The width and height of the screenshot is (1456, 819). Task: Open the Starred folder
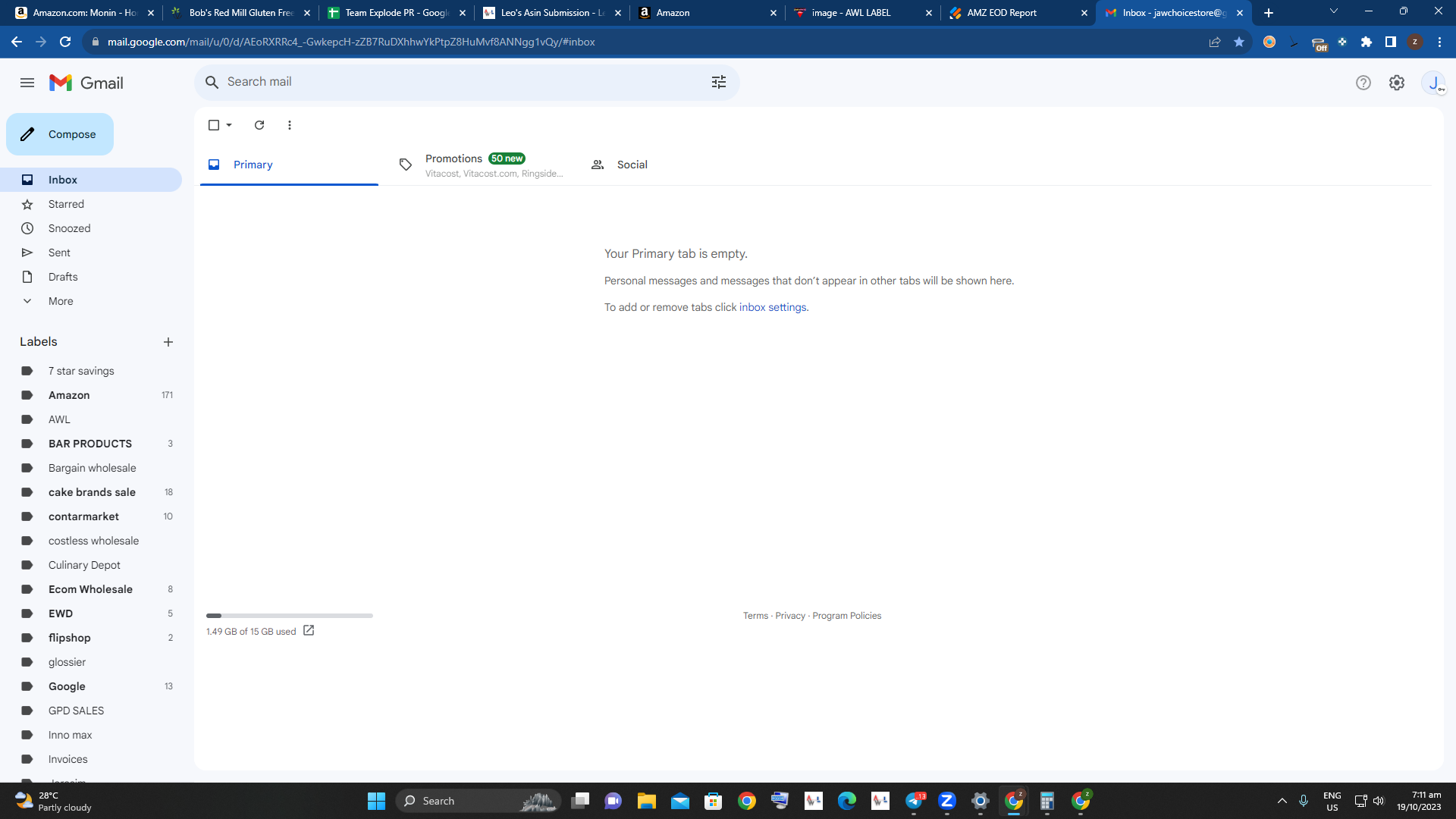point(91,204)
